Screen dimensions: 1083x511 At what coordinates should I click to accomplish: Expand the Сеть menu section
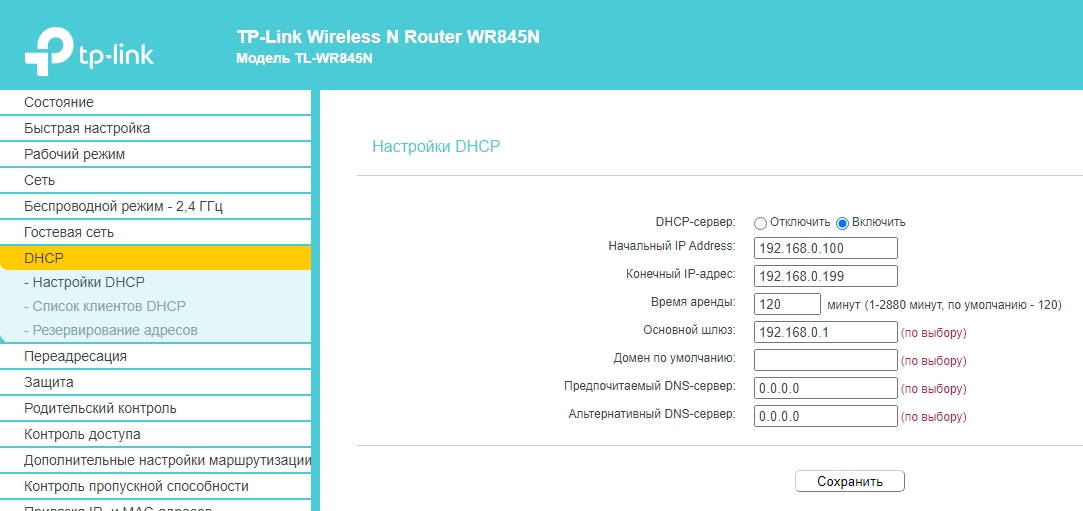[x=40, y=180]
